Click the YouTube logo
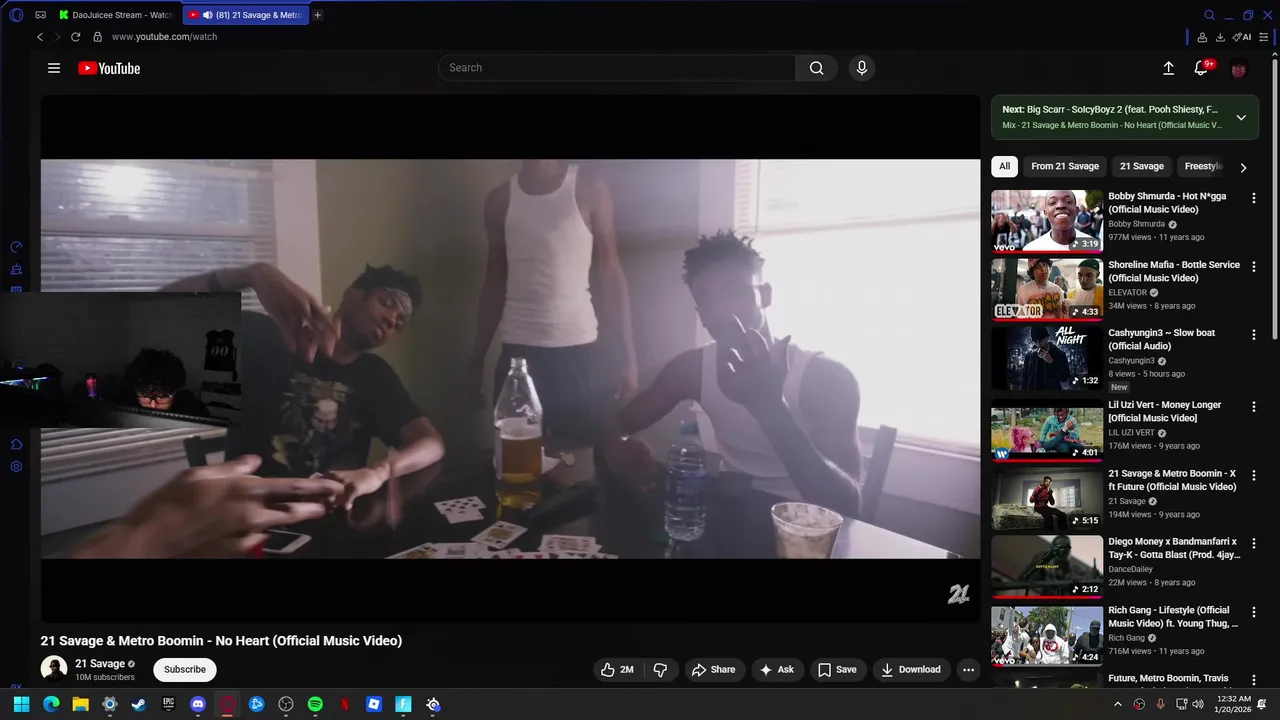The width and height of the screenshot is (1280, 720). coord(109,68)
